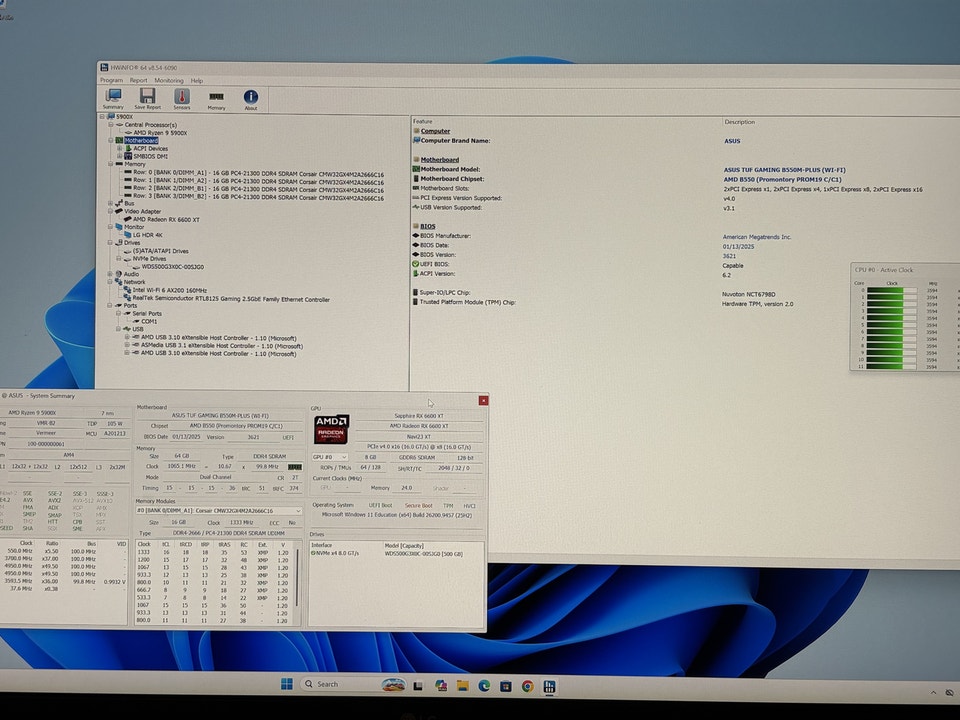Expand the ASMedia USB 3.1 Host Controller node
Screen dimensions: 960x720
(127, 346)
